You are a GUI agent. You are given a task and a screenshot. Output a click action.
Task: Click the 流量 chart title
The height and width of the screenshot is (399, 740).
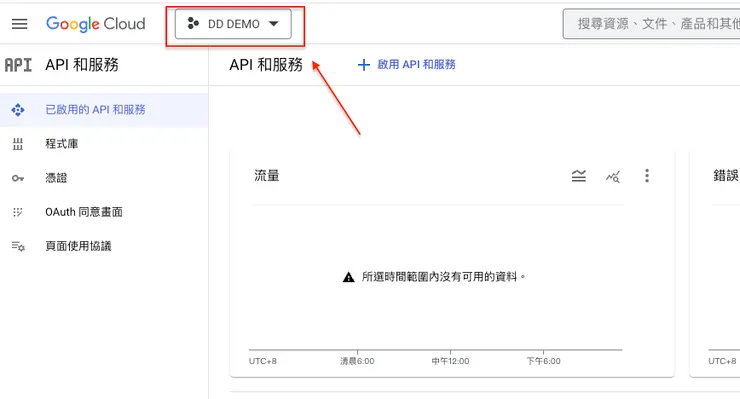coord(267,176)
